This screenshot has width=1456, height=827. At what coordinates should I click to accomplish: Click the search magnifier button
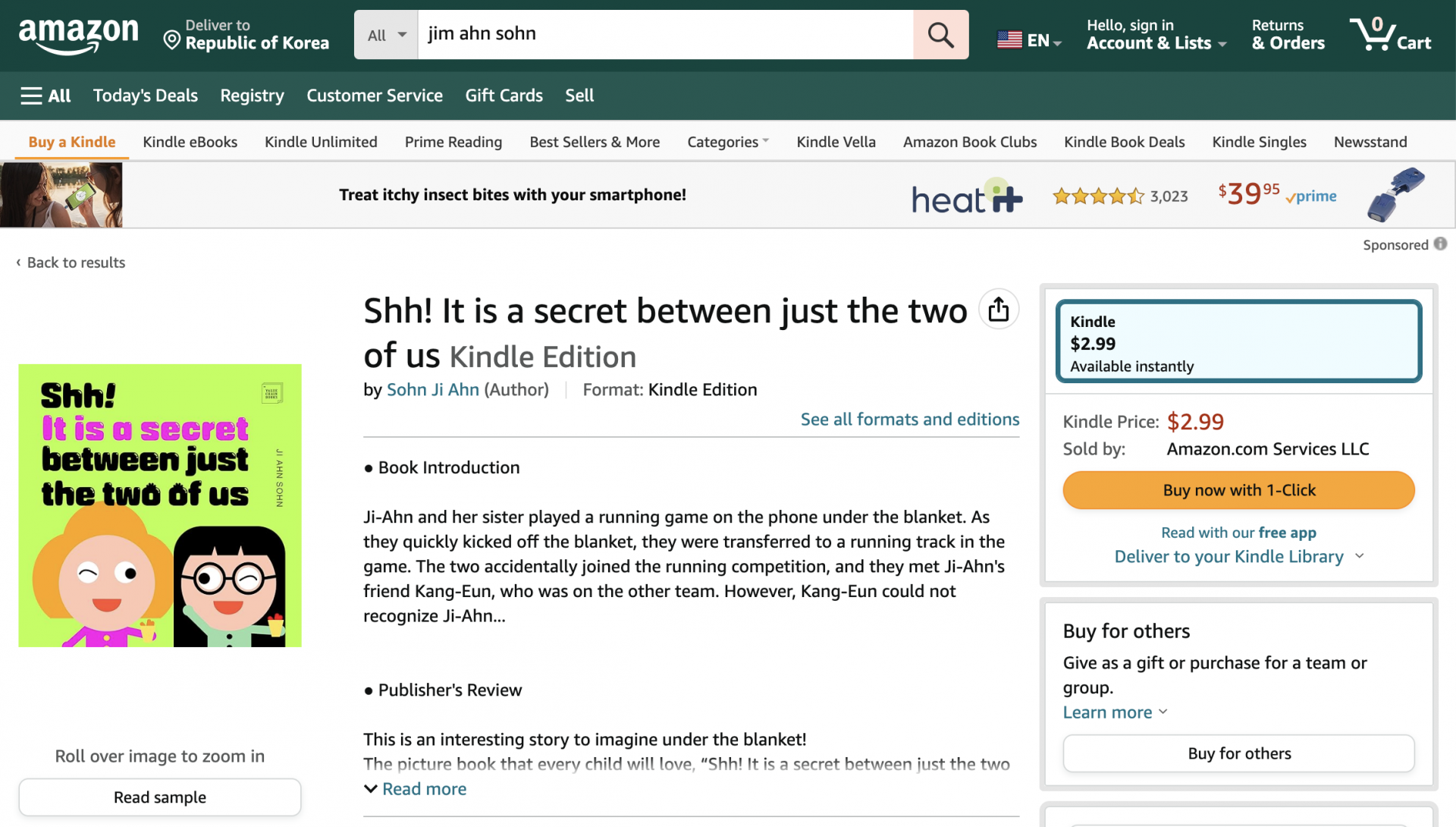coord(940,35)
